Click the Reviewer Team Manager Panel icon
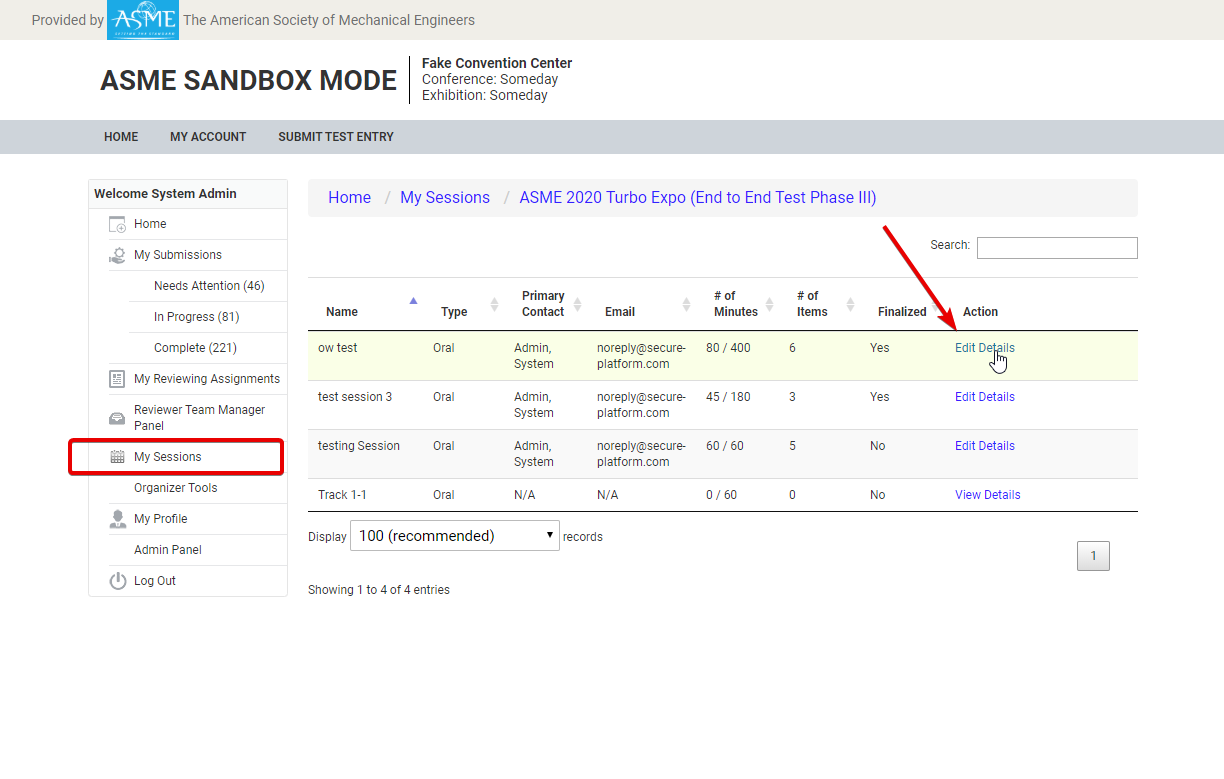The image size is (1224, 779). (x=117, y=417)
